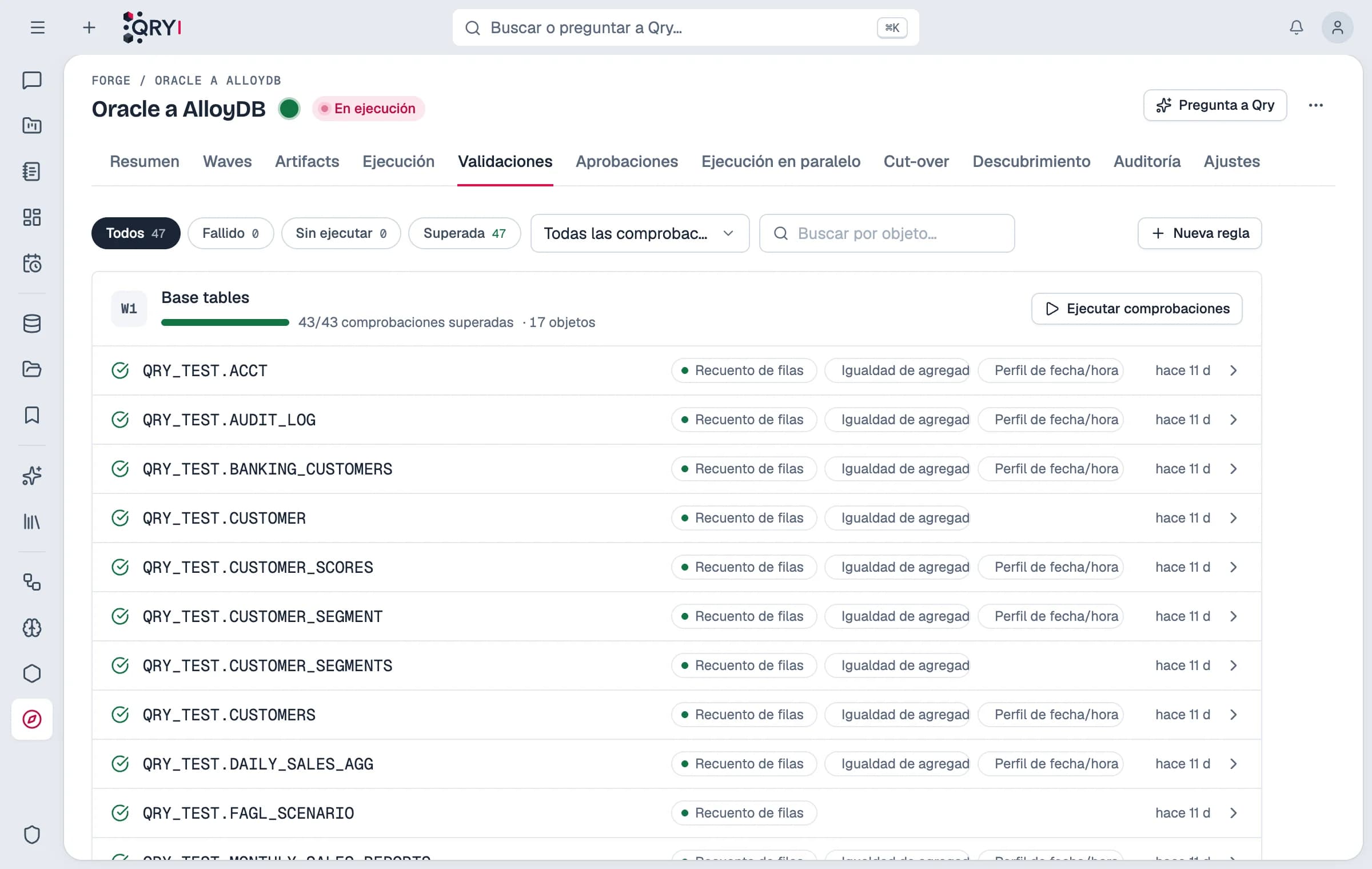Open the three-dots more options menu
The image size is (1372, 869).
tap(1315, 105)
